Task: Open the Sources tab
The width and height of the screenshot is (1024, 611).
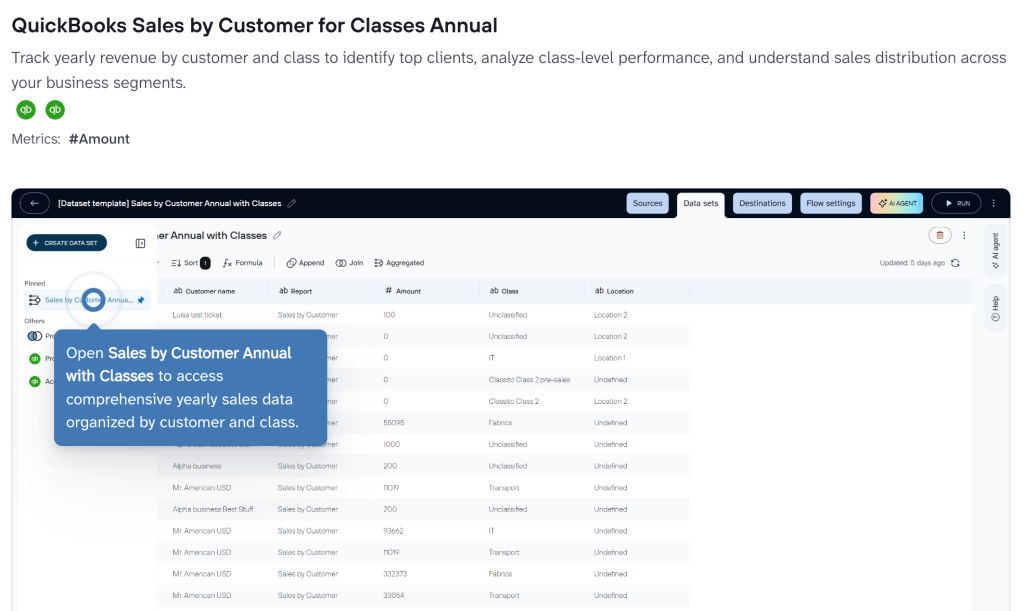Action: click(647, 203)
